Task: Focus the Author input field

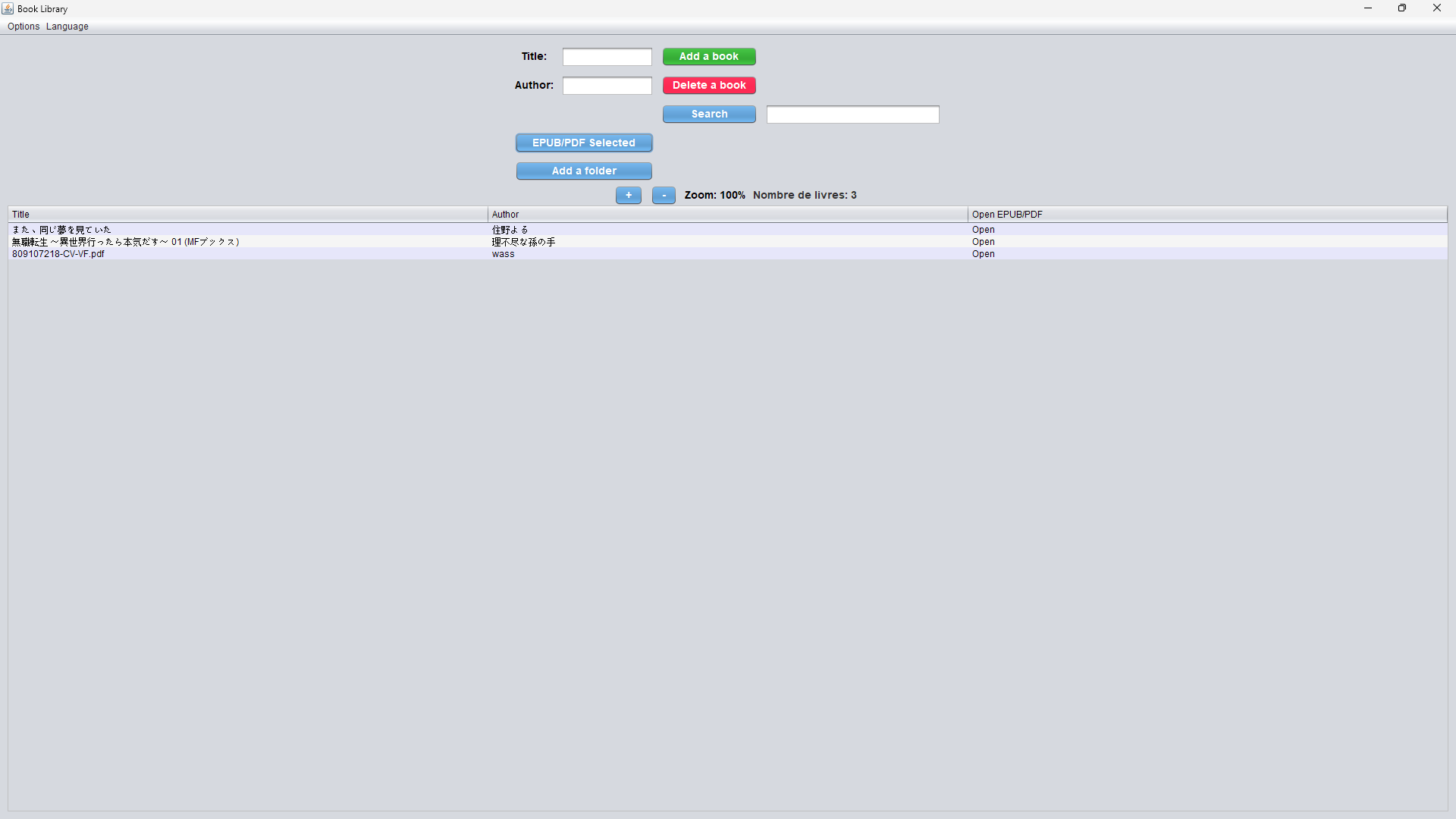Action: [x=607, y=86]
